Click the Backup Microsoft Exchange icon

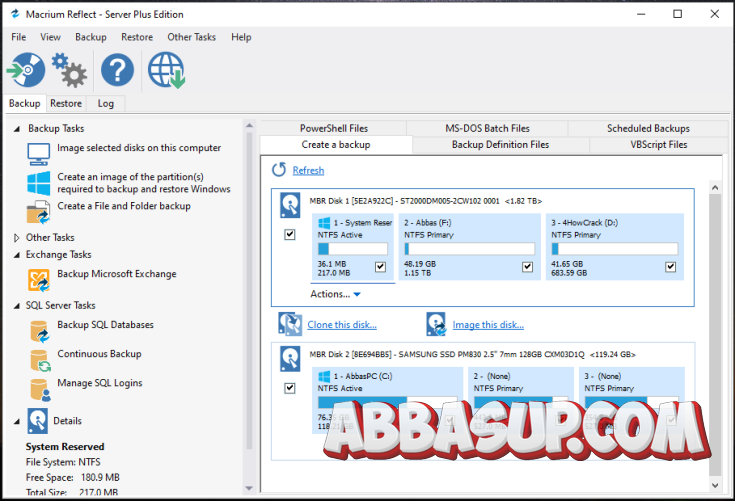pos(38,280)
